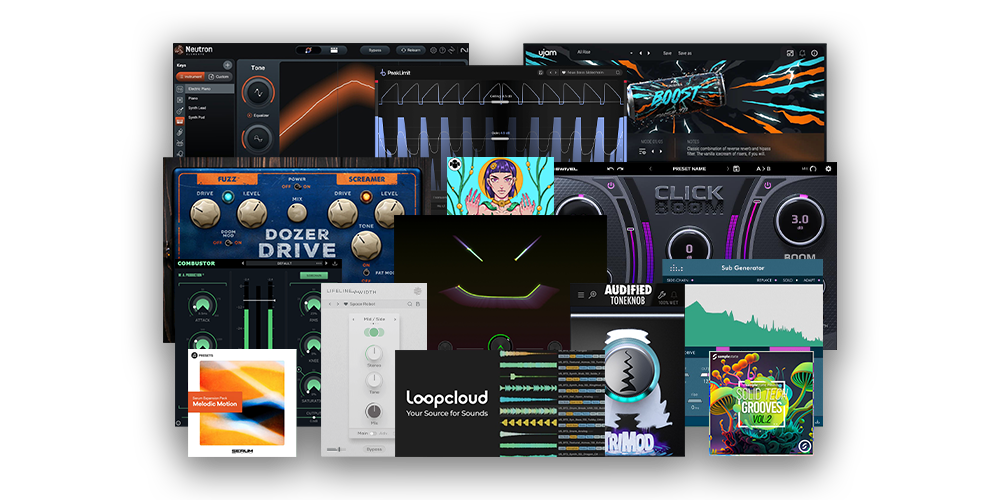Screen dimensions: 1000x500
Task: Toggle Dozer Drive Doom Mod switch
Action: point(228,243)
